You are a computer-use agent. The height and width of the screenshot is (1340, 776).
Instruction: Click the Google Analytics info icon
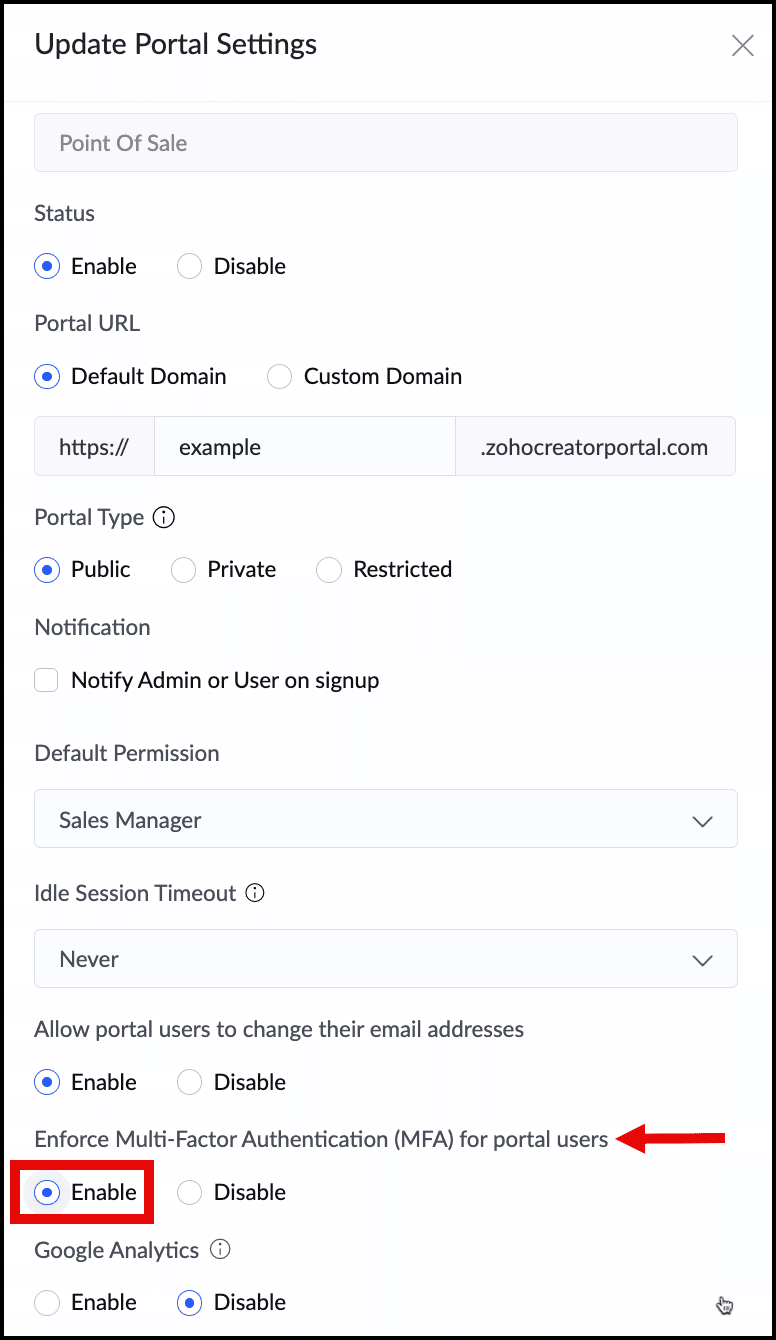(221, 1249)
